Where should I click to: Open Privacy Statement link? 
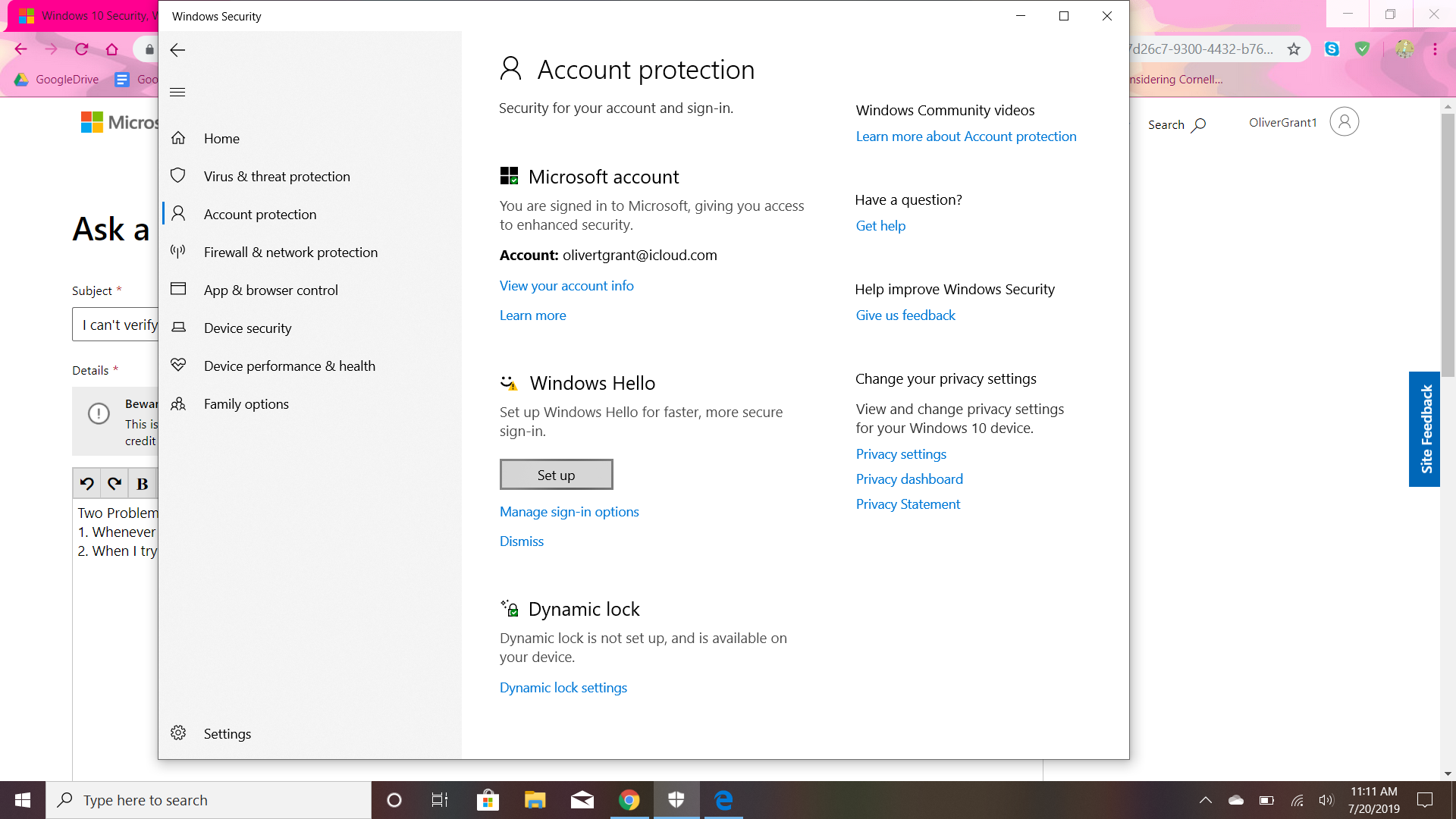coord(908,504)
